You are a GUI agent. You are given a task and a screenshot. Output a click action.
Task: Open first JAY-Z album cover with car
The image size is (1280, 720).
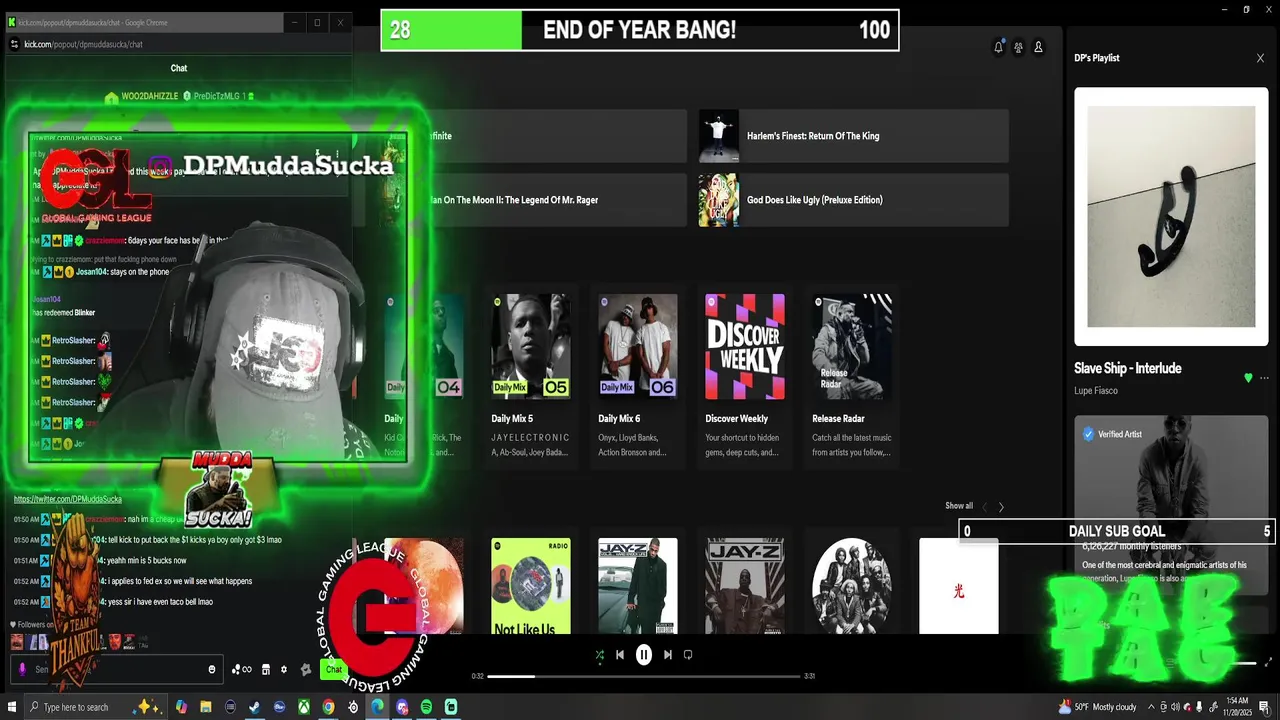click(x=638, y=586)
